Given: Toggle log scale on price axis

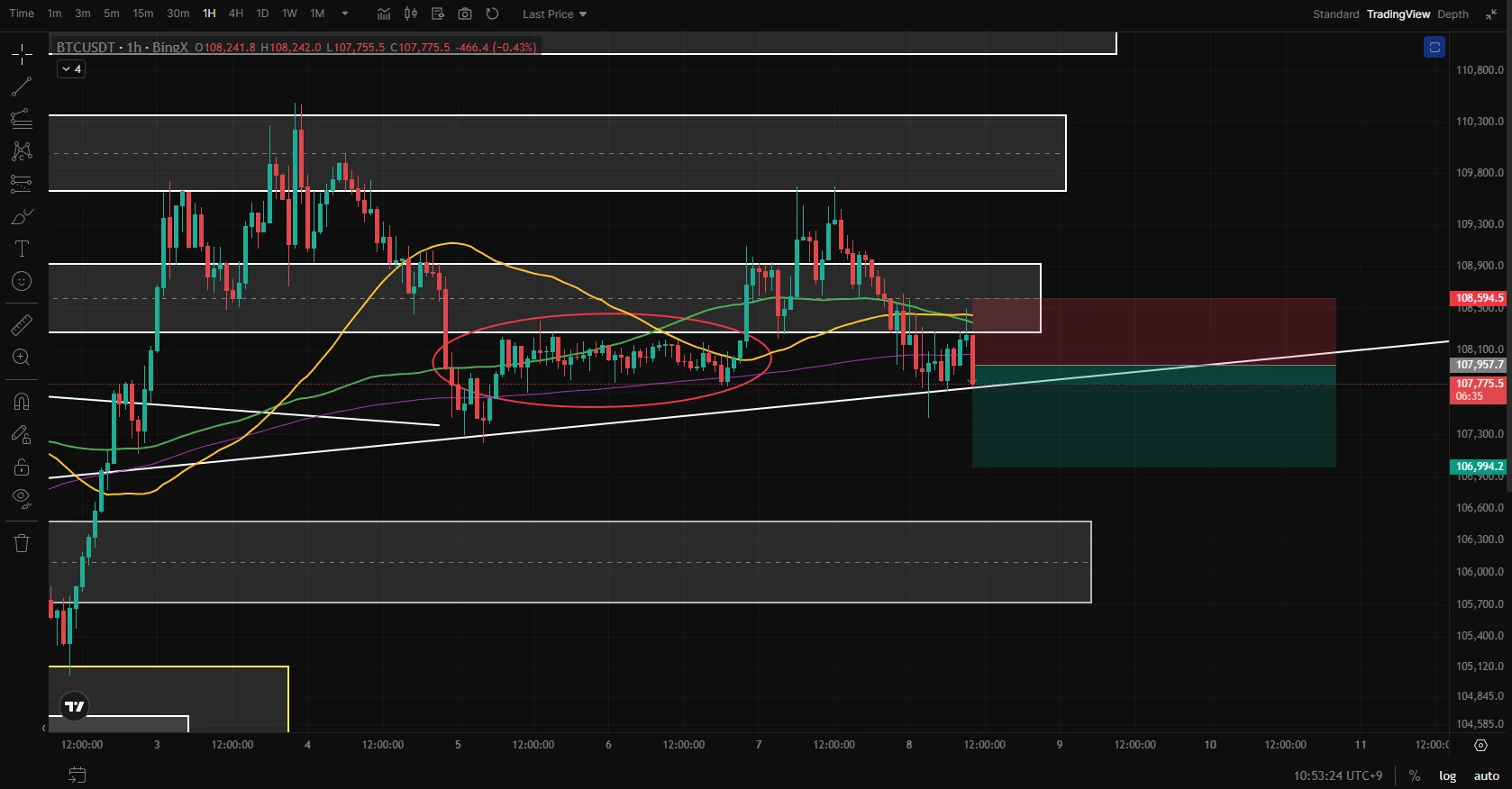Looking at the screenshot, I should 1447,775.
